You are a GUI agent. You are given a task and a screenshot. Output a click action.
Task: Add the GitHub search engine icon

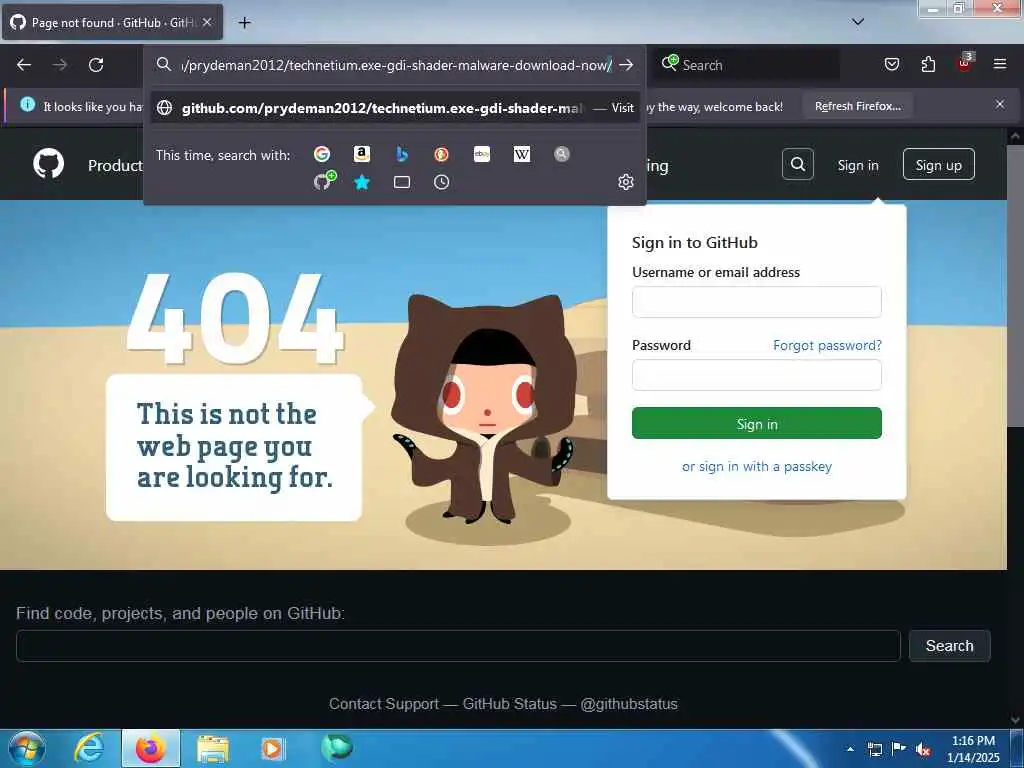[x=324, y=181]
